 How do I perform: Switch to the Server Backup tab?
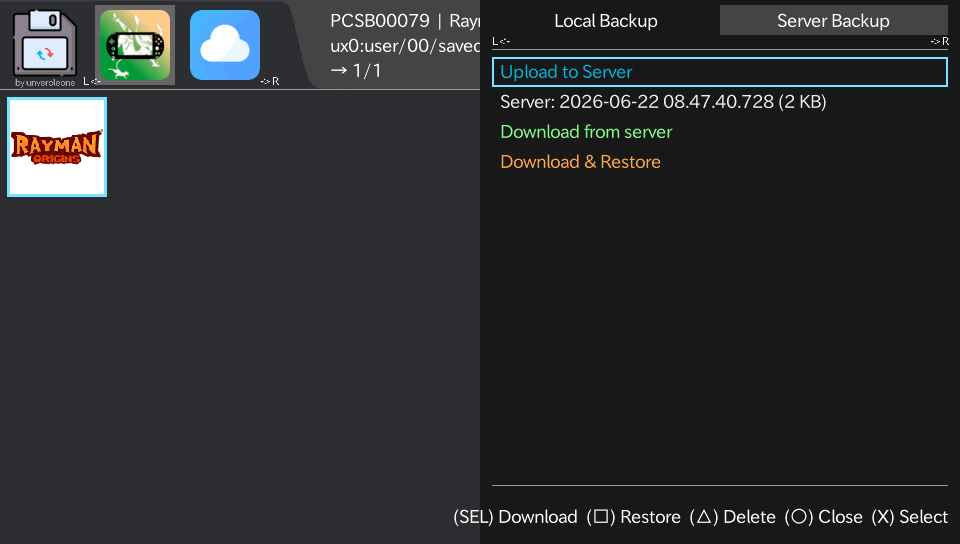point(833,21)
